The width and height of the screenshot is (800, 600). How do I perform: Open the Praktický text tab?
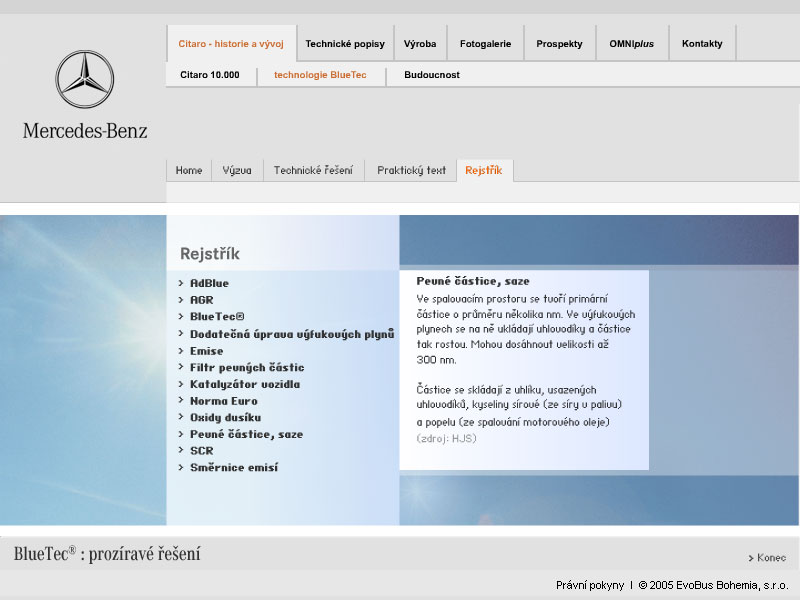click(x=411, y=170)
